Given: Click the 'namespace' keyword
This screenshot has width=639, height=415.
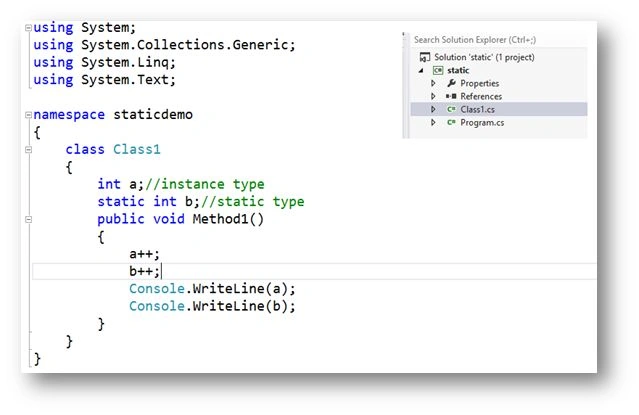Looking at the screenshot, I should [x=69, y=115].
